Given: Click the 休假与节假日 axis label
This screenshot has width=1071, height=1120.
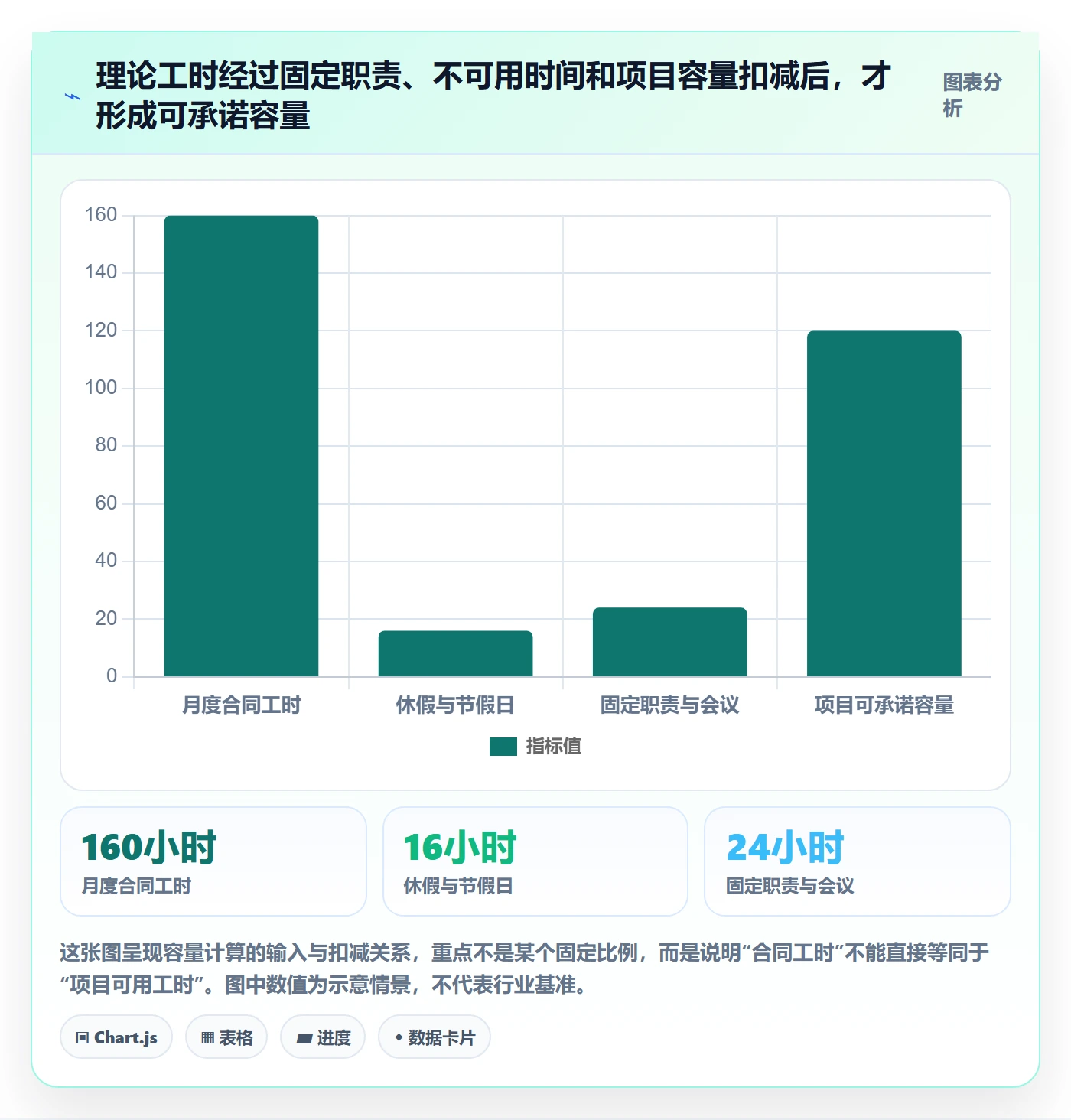Looking at the screenshot, I should pos(455,705).
